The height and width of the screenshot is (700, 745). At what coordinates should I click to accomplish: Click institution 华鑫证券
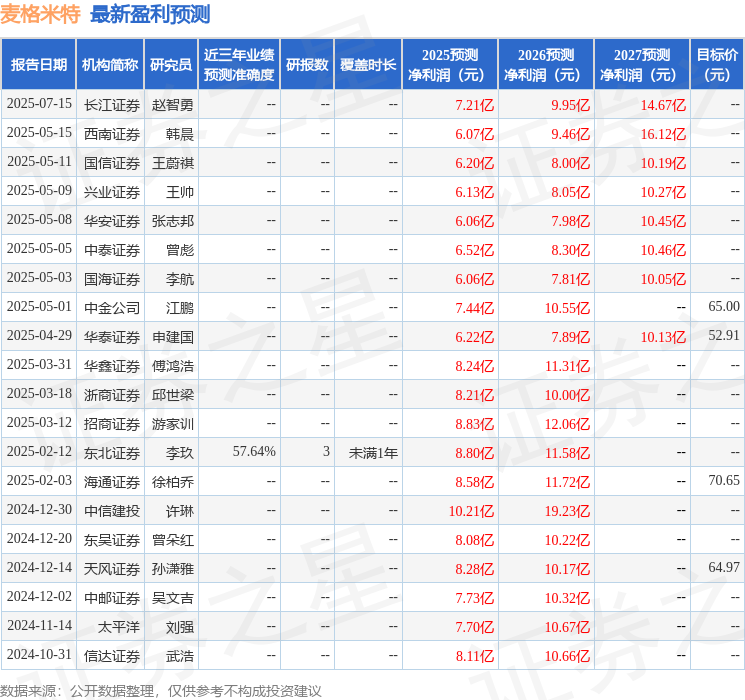click(x=112, y=366)
